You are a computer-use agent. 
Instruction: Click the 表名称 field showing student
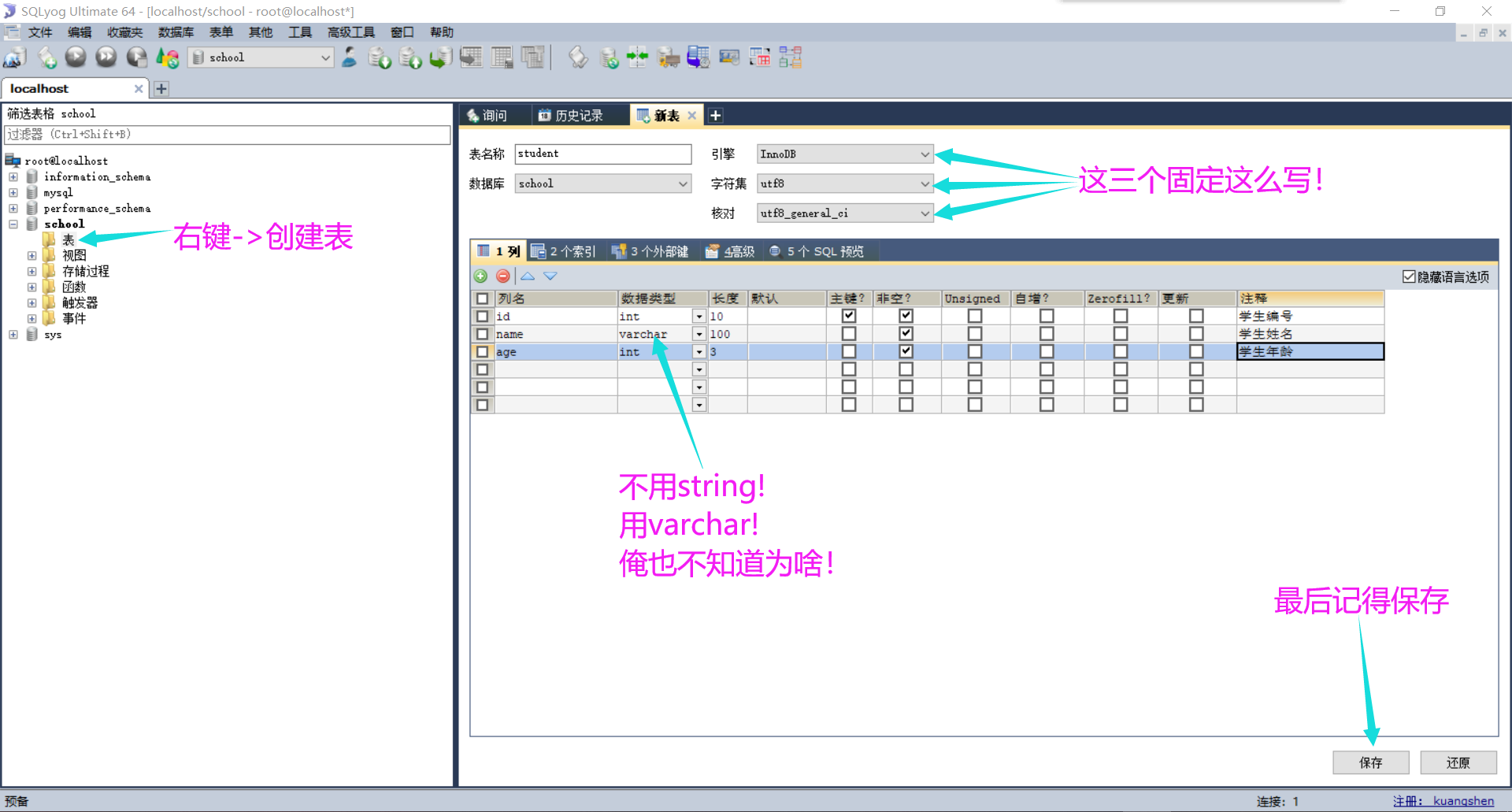pos(602,154)
